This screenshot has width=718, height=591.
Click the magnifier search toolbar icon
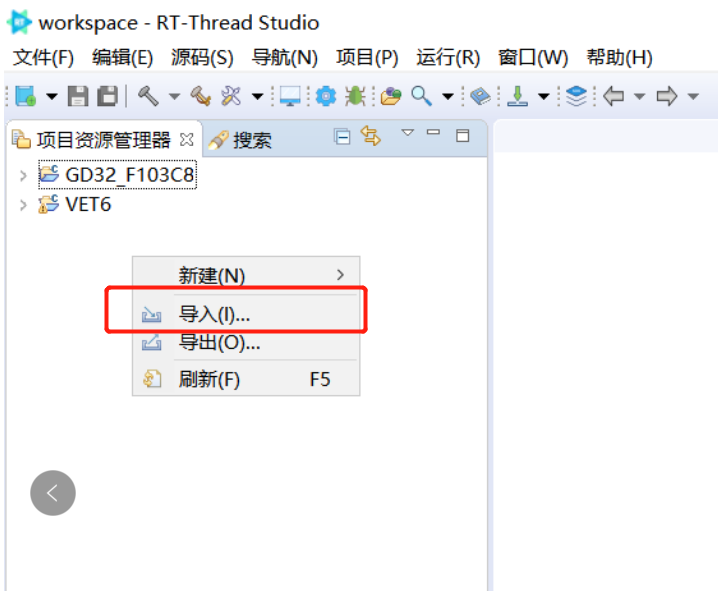point(421,96)
